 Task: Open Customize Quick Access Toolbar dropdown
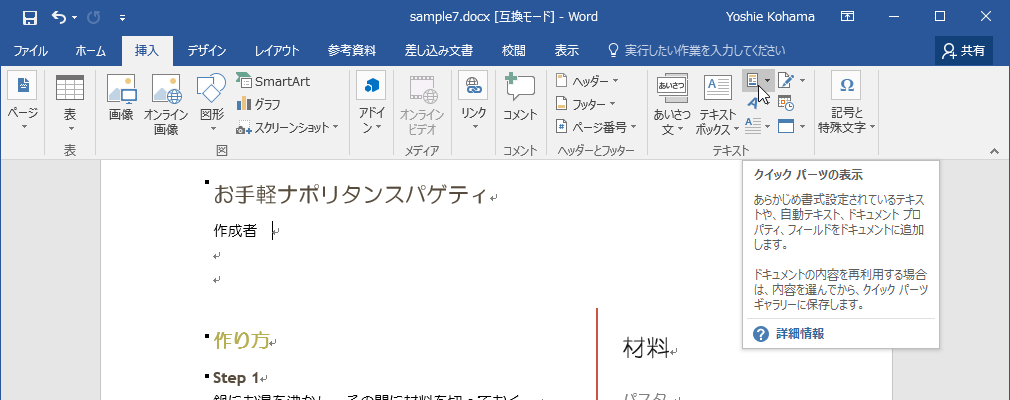(122, 17)
